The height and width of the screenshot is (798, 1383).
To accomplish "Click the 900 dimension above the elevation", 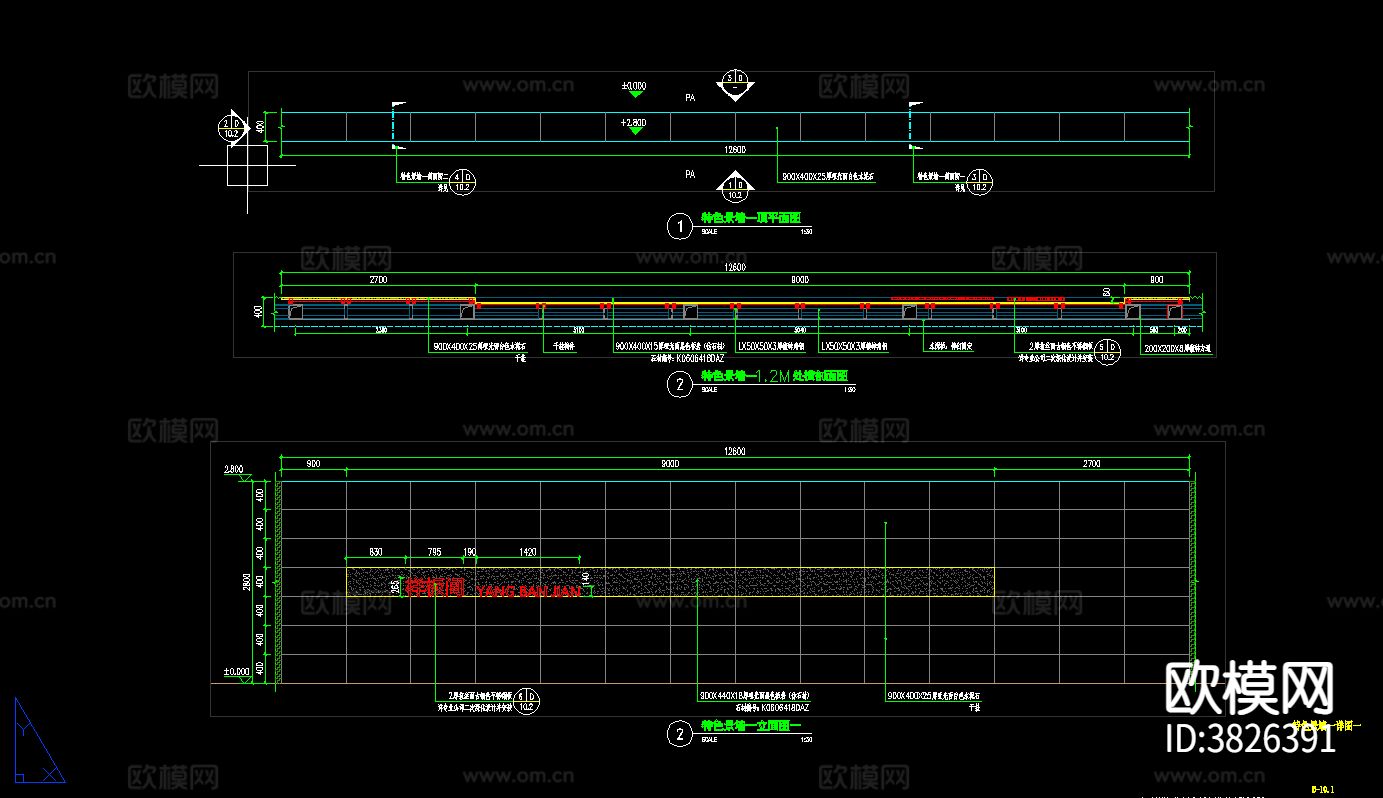I will point(313,464).
